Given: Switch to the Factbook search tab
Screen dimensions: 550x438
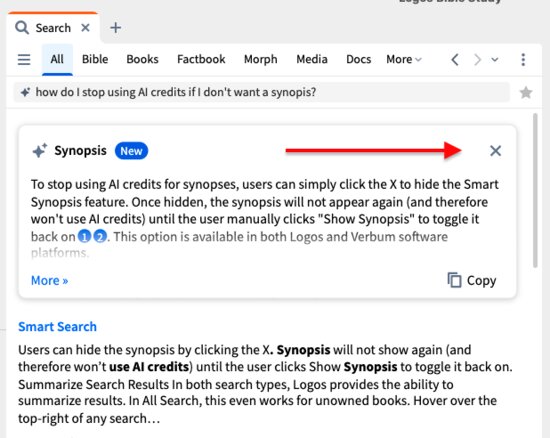Looking at the screenshot, I should tap(201, 59).
